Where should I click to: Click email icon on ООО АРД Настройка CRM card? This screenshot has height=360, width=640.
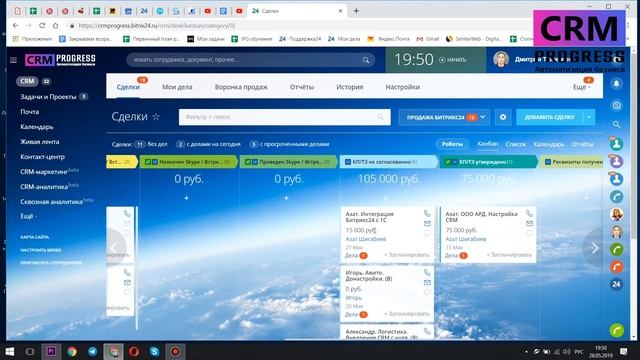click(529, 224)
